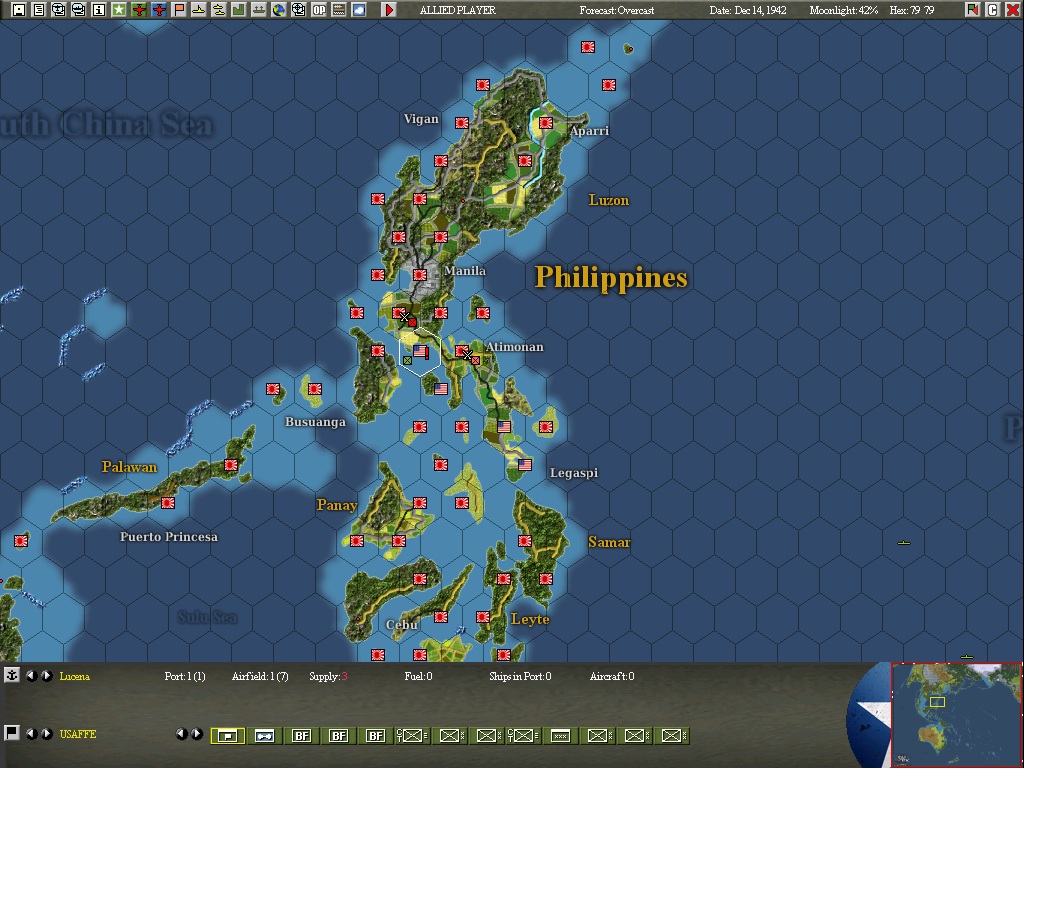Click the 'Moonlight: 42%' text
Screen dimensions: 1061x898
[843, 10]
